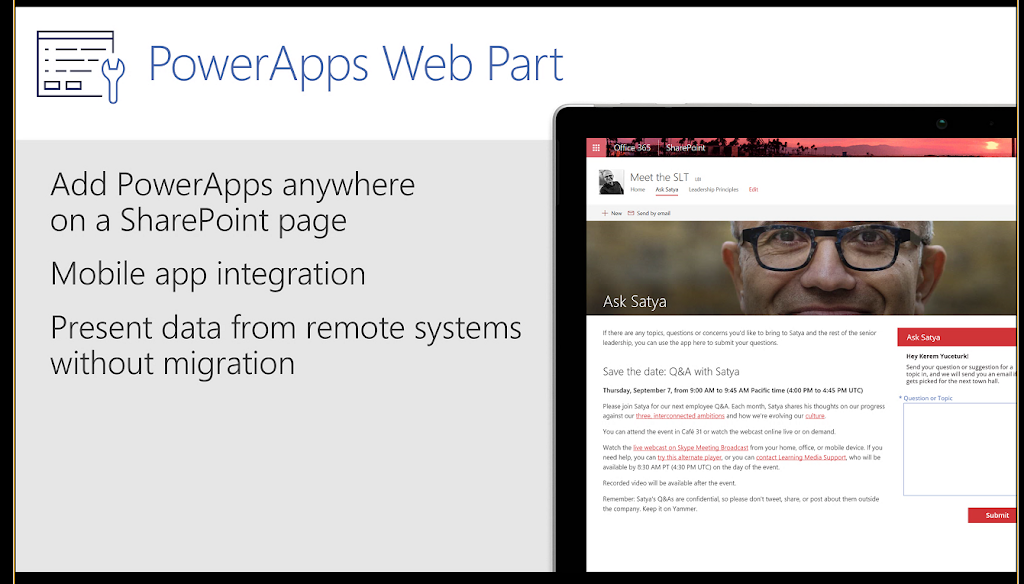Open the three interconnected ambitions link
Screen dimensions: 1024x584
[x=680, y=415]
